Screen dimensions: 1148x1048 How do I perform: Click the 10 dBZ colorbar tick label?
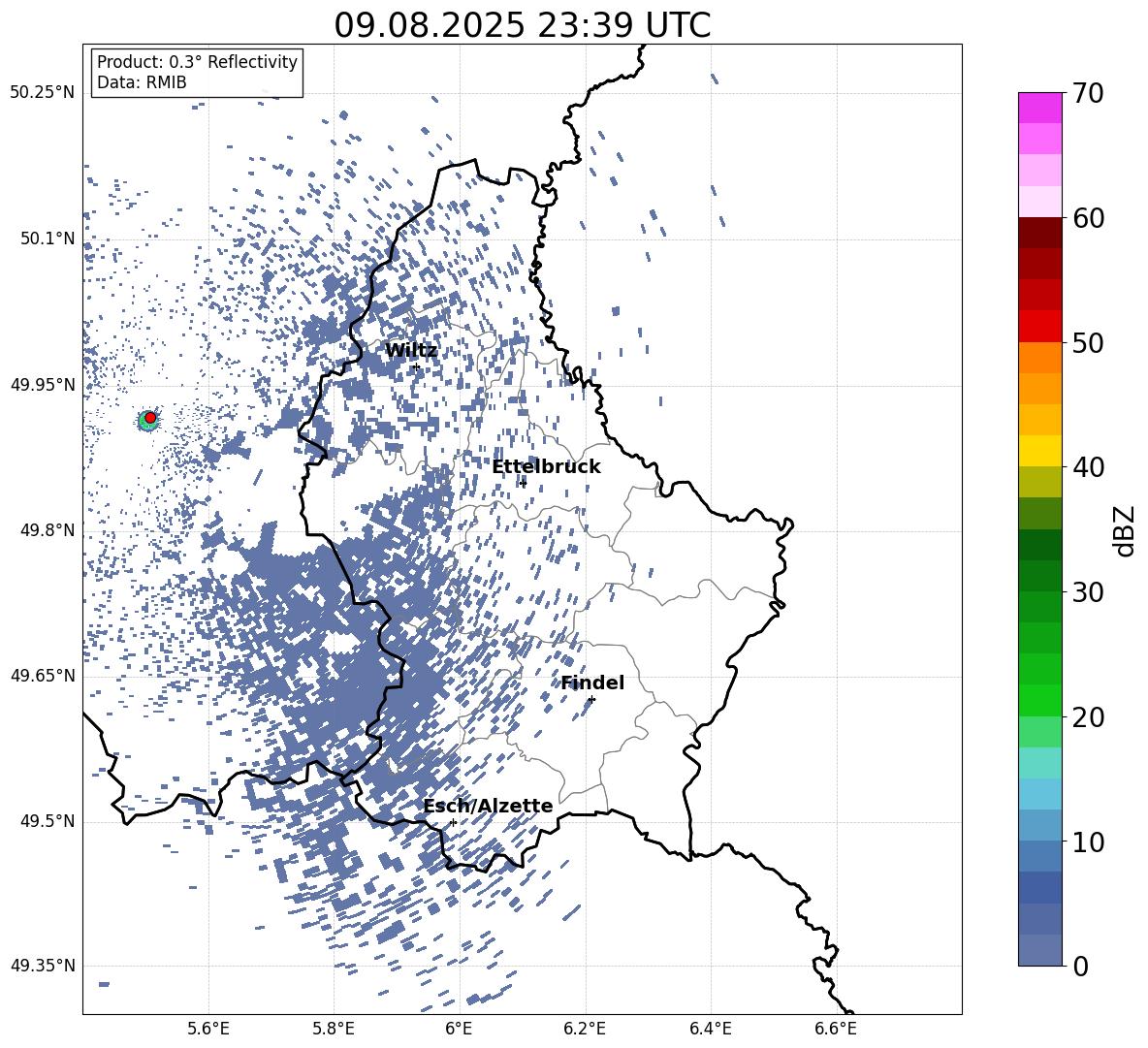click(x=1087, y=842)
